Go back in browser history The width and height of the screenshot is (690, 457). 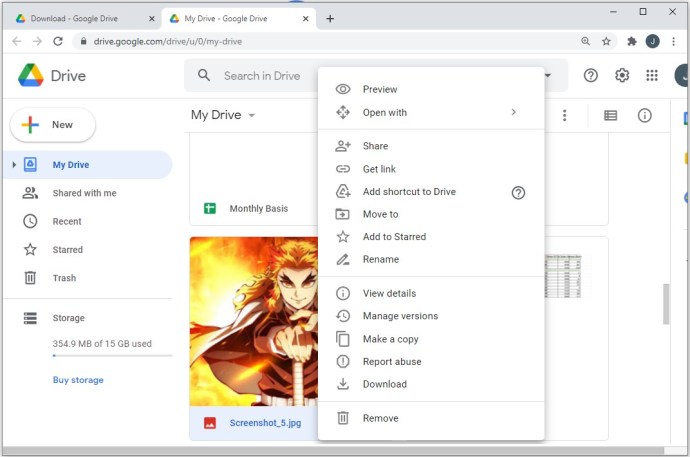pyautogui.click(x=17, y=41)
